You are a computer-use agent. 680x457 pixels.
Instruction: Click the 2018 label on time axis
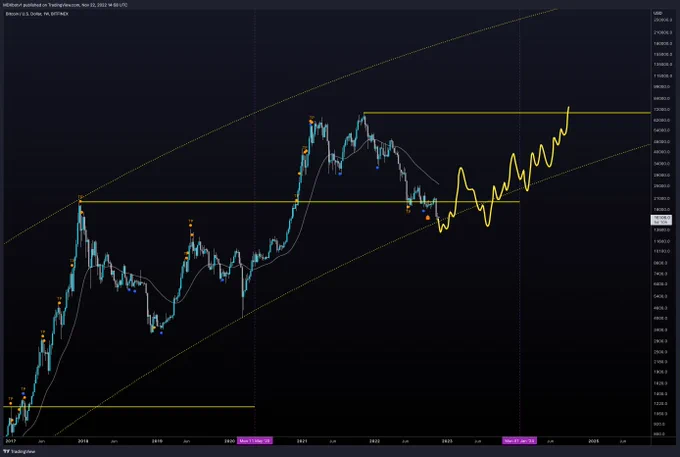[83, 441]
